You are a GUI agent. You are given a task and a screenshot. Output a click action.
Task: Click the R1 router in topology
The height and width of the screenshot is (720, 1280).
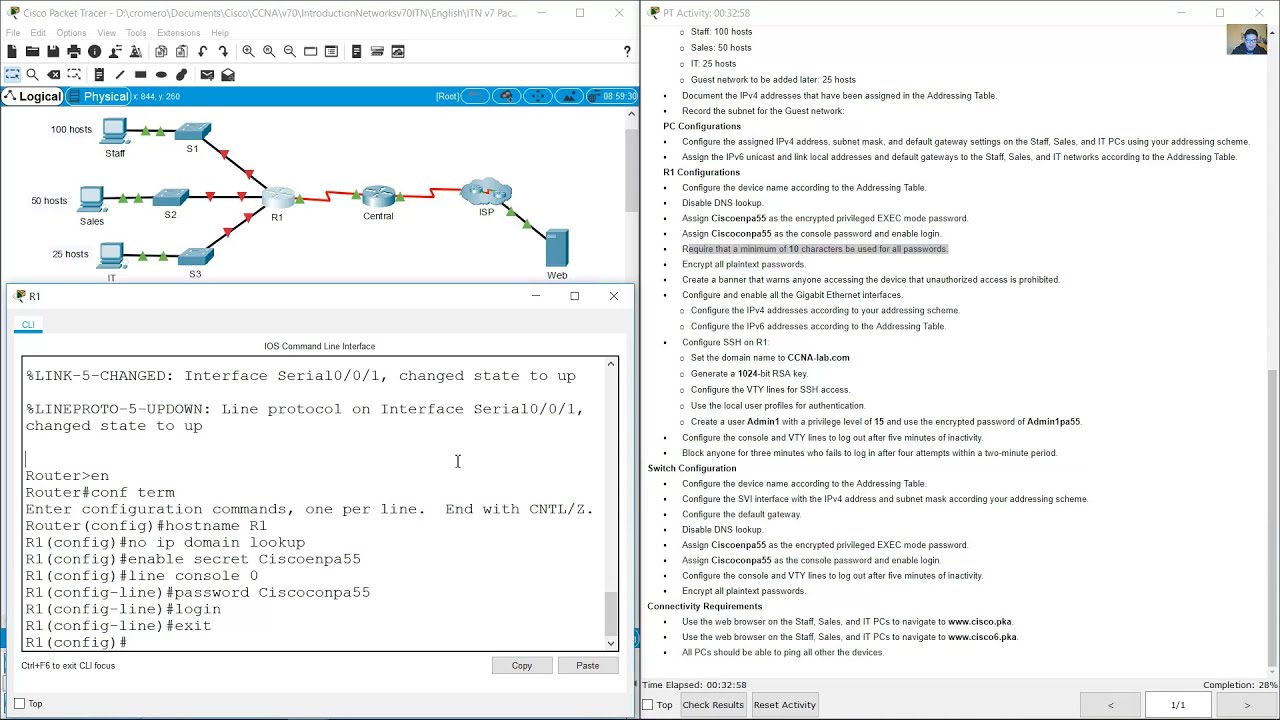pos(279,198)
